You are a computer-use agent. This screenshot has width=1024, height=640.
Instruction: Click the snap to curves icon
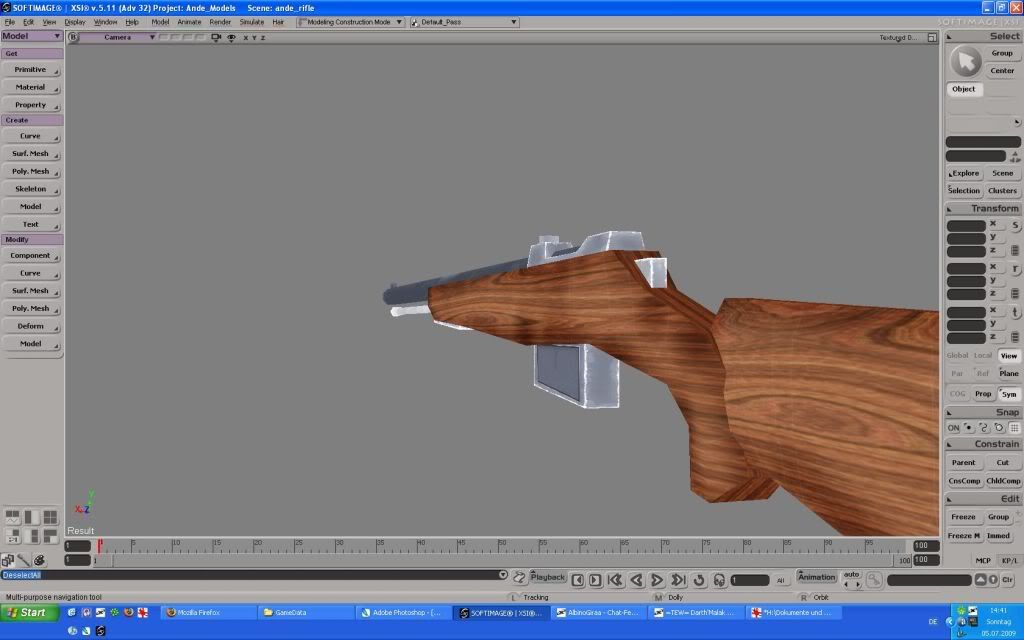tap(984, 428)
